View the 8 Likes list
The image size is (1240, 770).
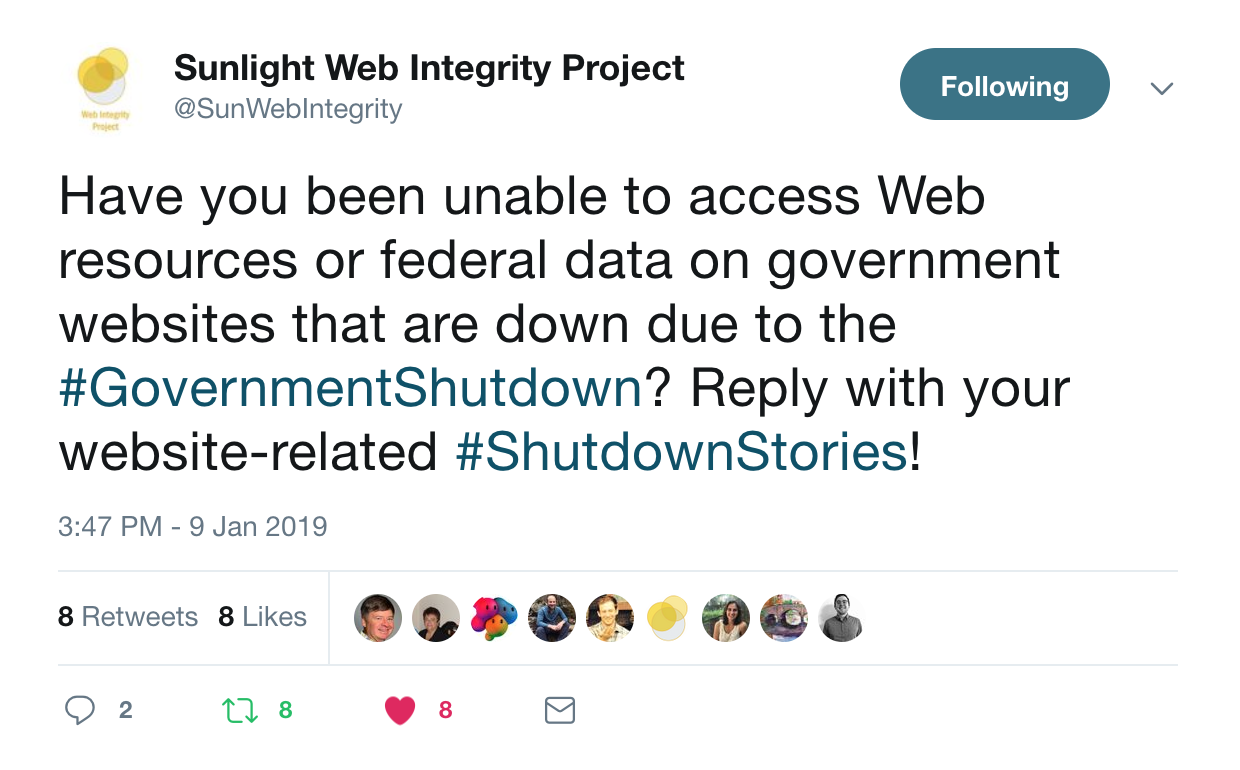coord(262,617)
